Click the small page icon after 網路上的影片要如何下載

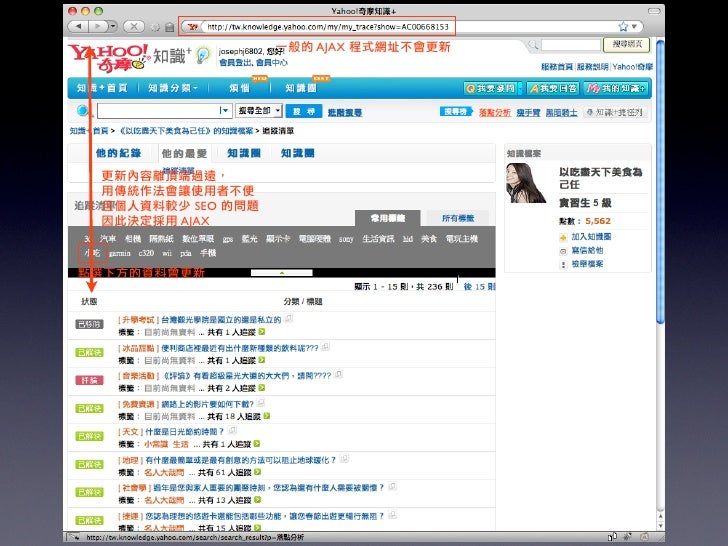click(260, 403)
